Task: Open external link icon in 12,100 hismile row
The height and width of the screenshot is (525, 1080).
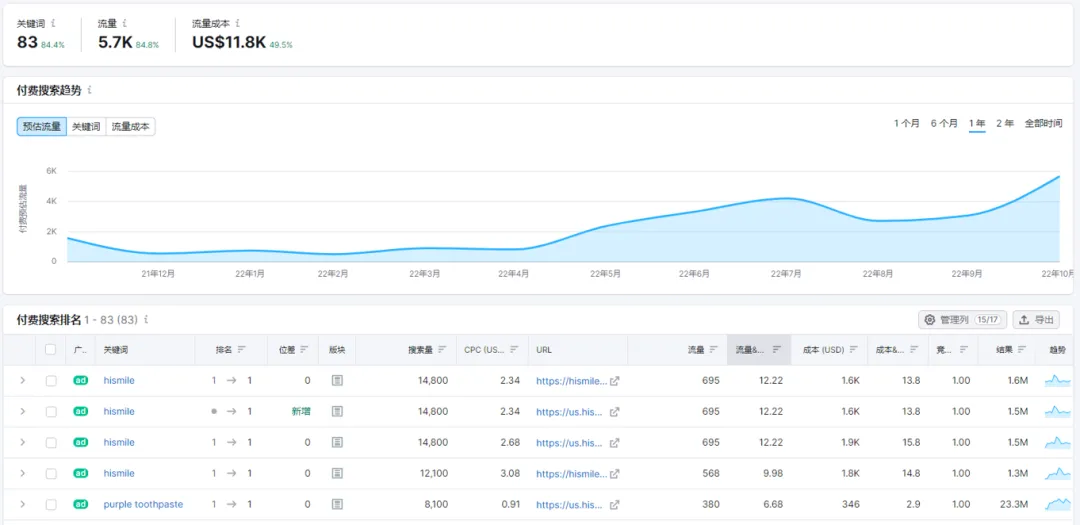Action: pos(614,473)
